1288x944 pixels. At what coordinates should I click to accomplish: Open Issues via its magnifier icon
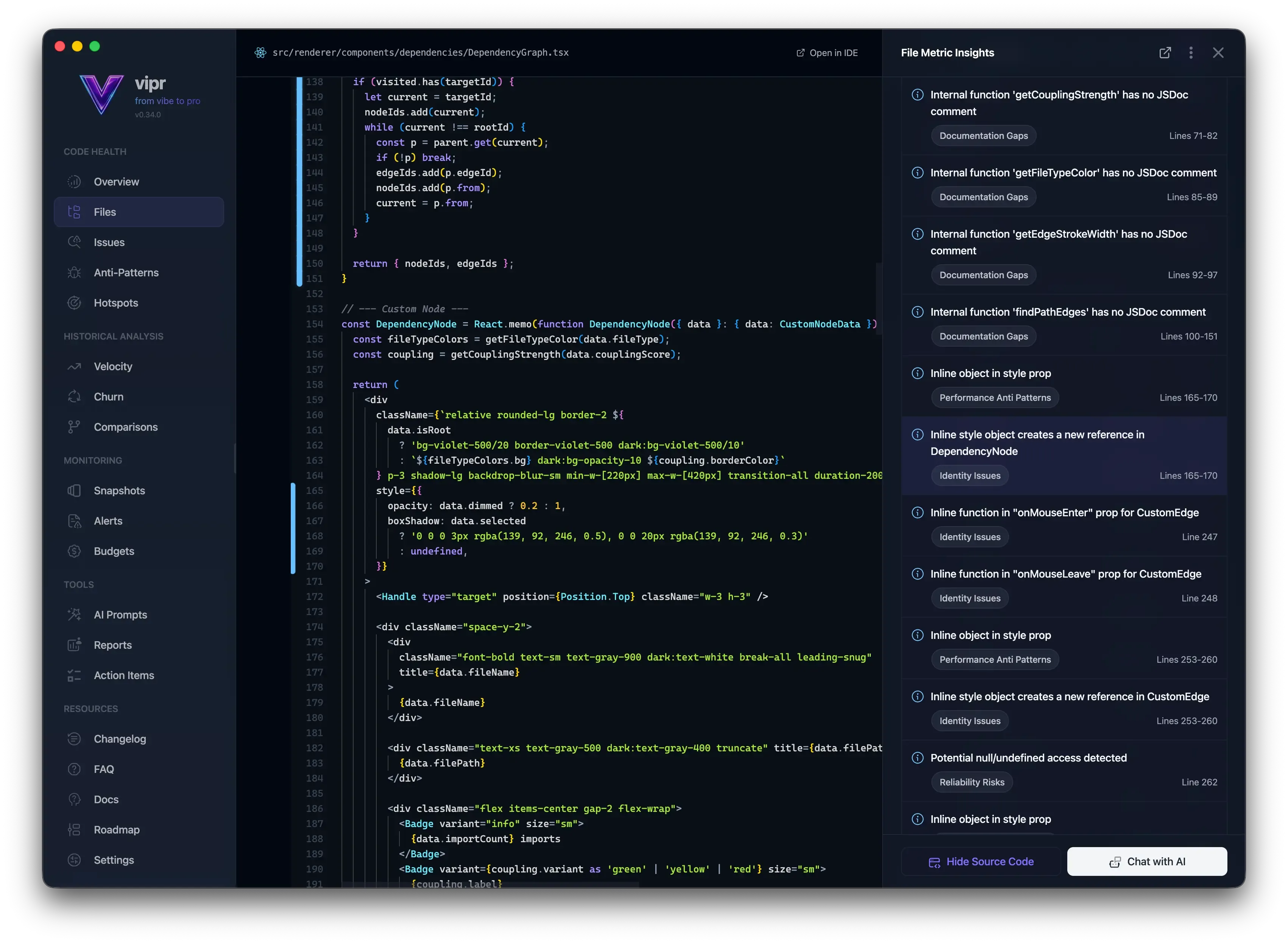click(74, 242)
